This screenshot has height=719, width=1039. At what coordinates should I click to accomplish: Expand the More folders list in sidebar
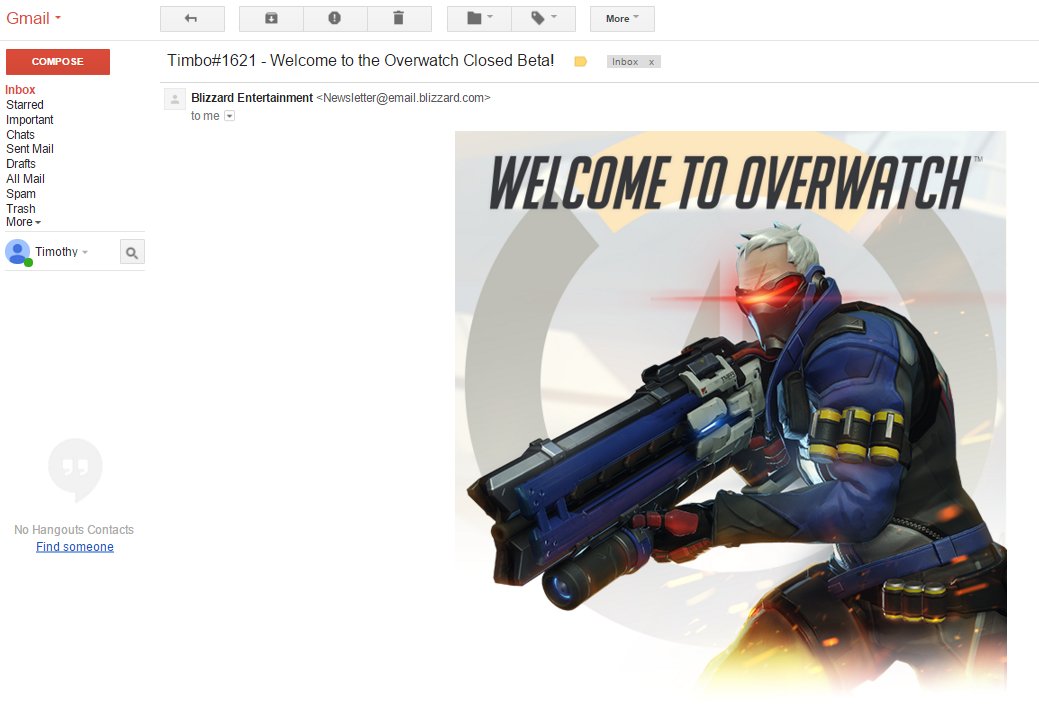point(23,222)
